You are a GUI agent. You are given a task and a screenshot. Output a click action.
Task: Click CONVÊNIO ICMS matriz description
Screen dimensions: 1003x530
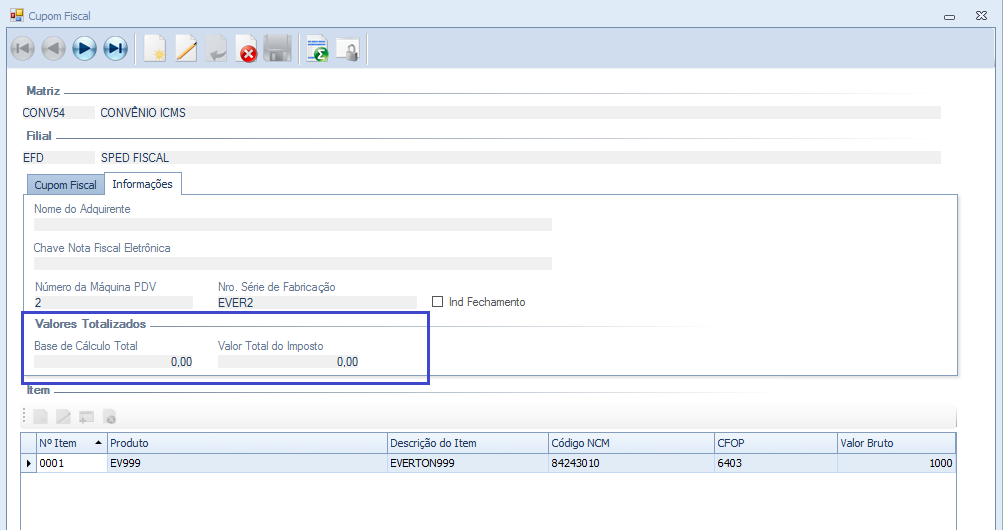(x=520, y=113)
